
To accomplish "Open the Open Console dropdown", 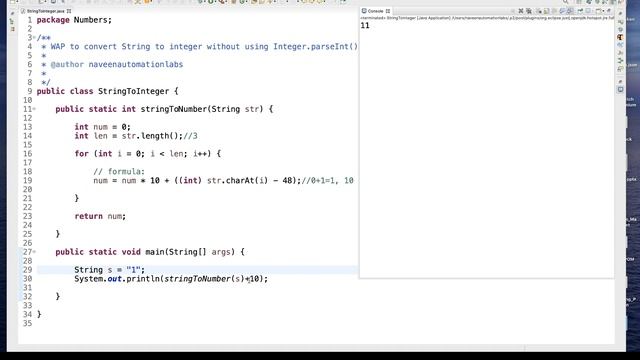I will pos(603,11).
